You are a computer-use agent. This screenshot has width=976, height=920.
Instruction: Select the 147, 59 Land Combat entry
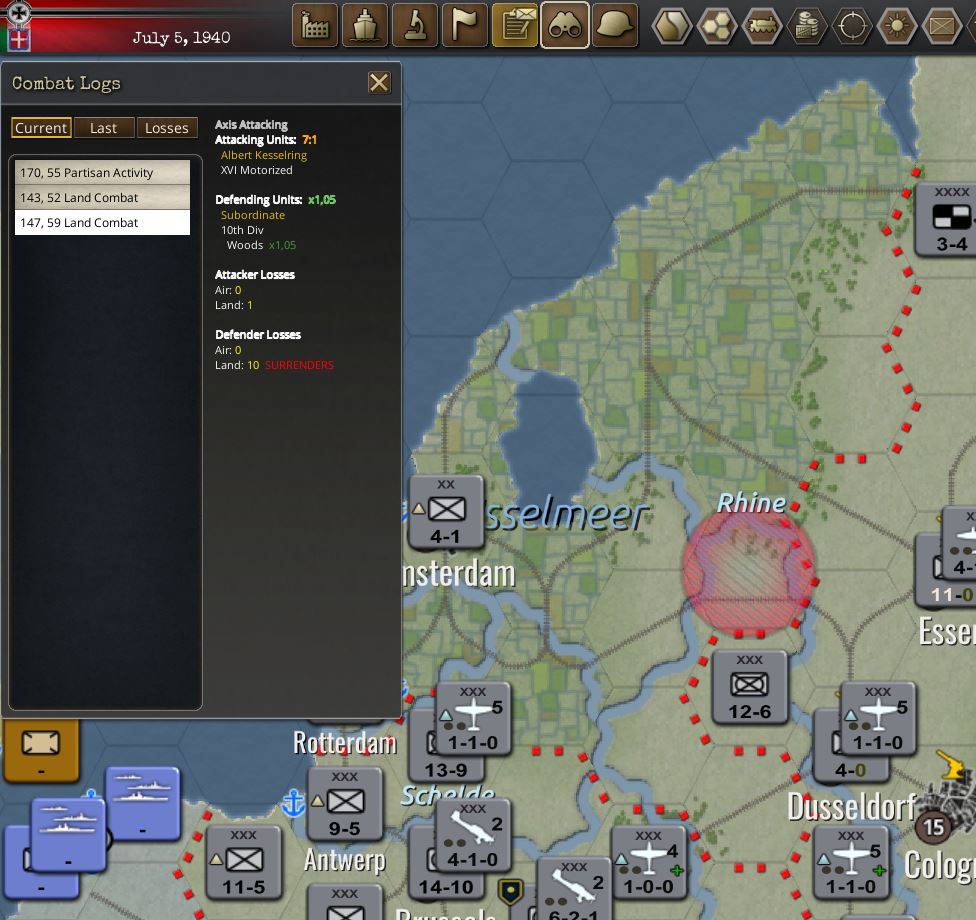tap(102, 222)
